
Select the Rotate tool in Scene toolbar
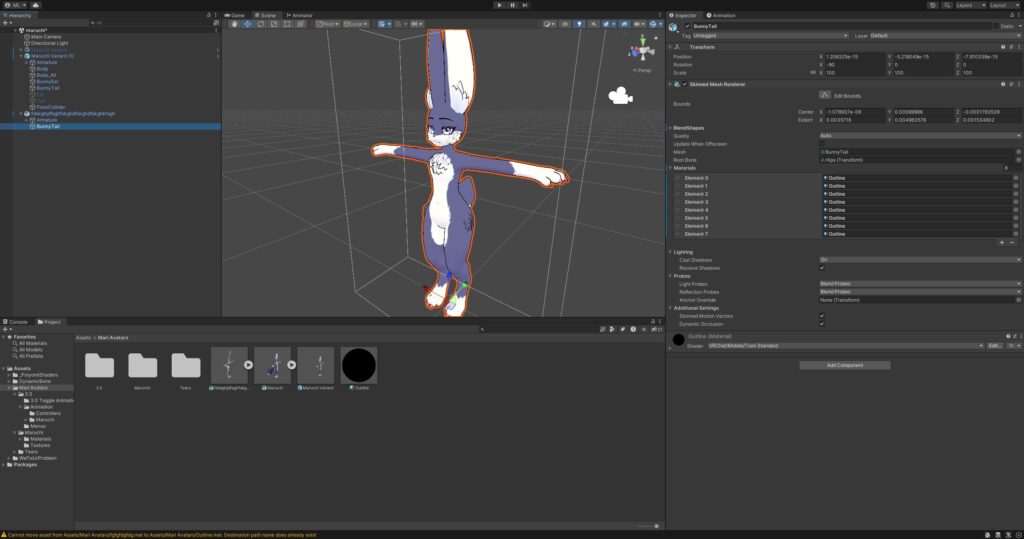coord(260,23)
